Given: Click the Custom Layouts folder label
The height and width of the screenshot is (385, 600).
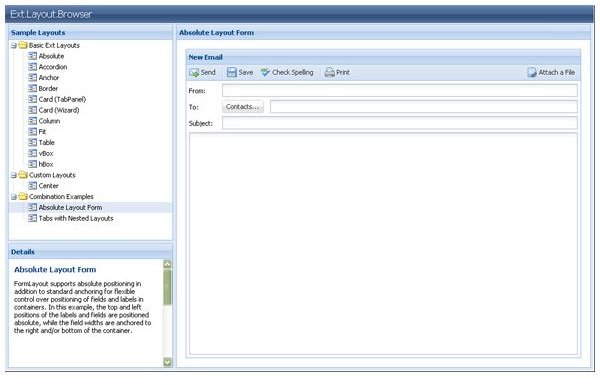Looking at the screenshot, I should 52,175.
